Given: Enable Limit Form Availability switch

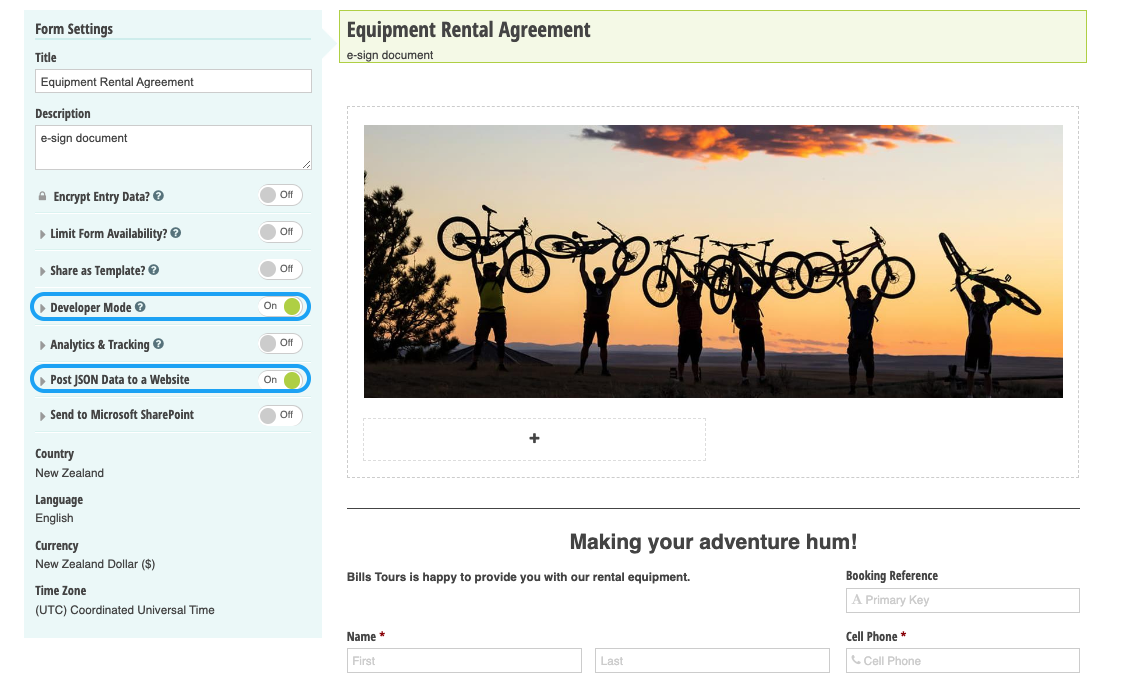Looking at the screenshot, I should [x=280, y=232].
